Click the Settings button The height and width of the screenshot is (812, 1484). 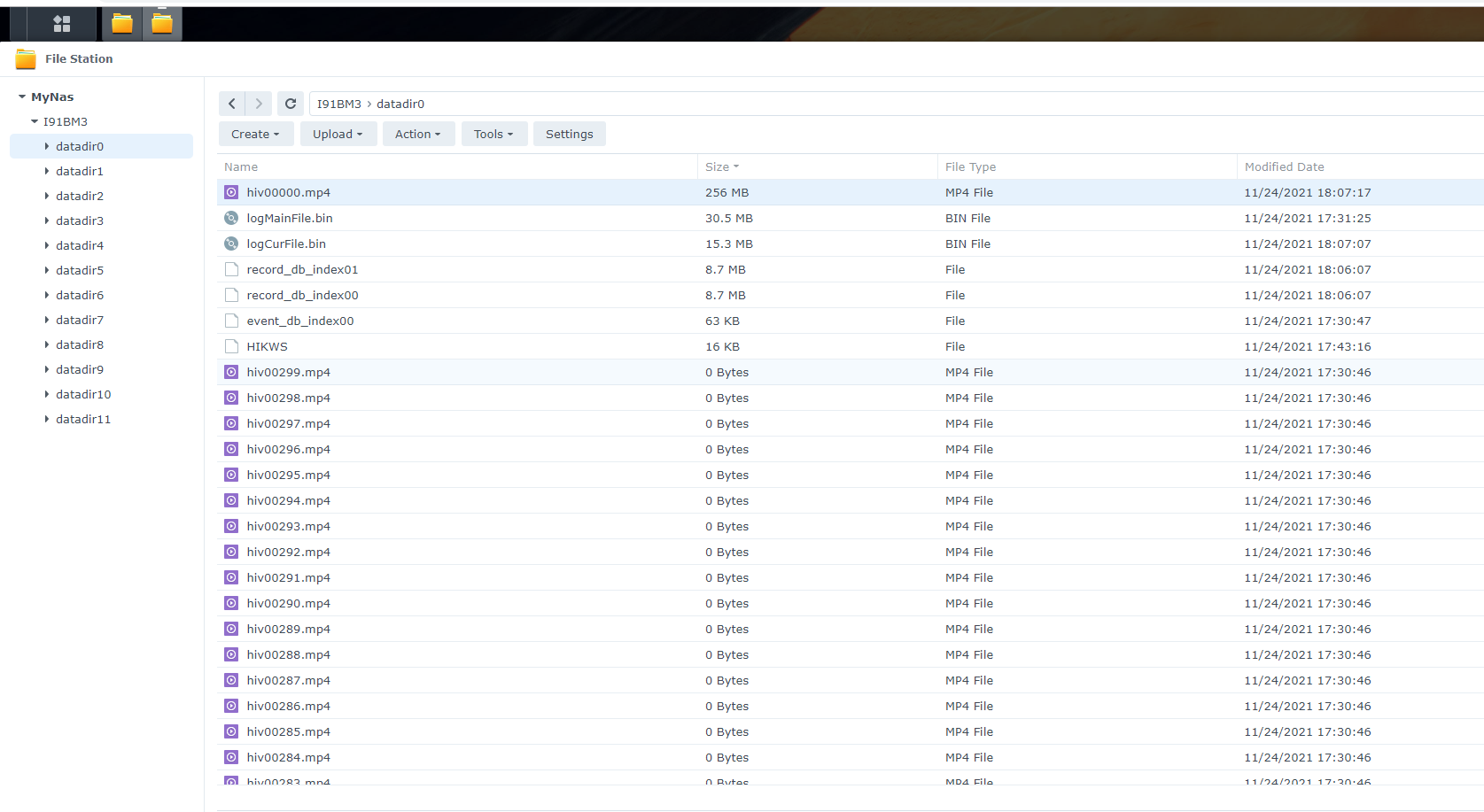[569, 135]
